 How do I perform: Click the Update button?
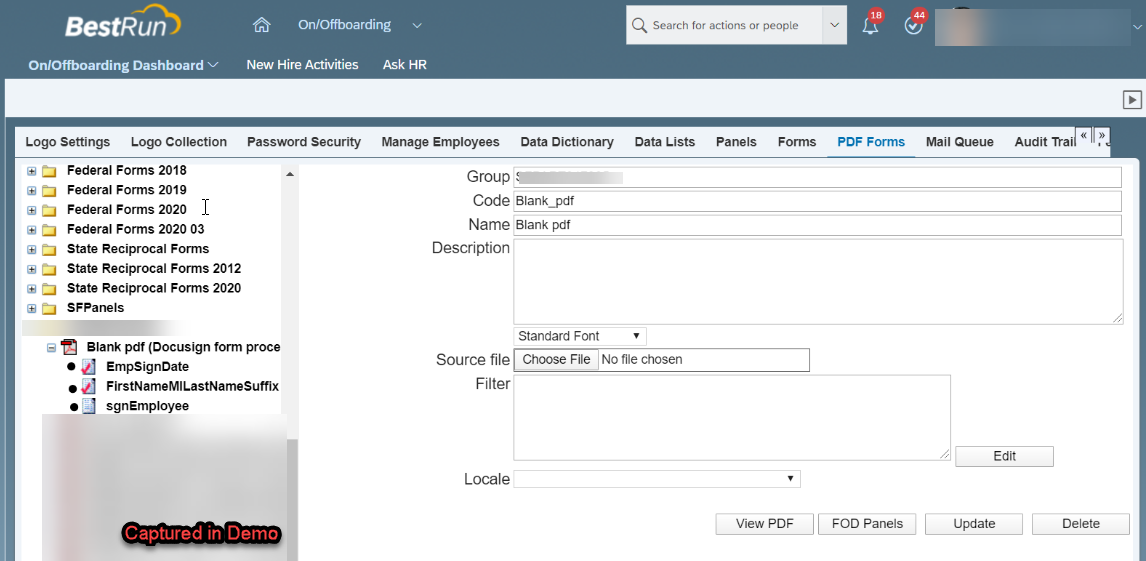(x=974, y=524)
